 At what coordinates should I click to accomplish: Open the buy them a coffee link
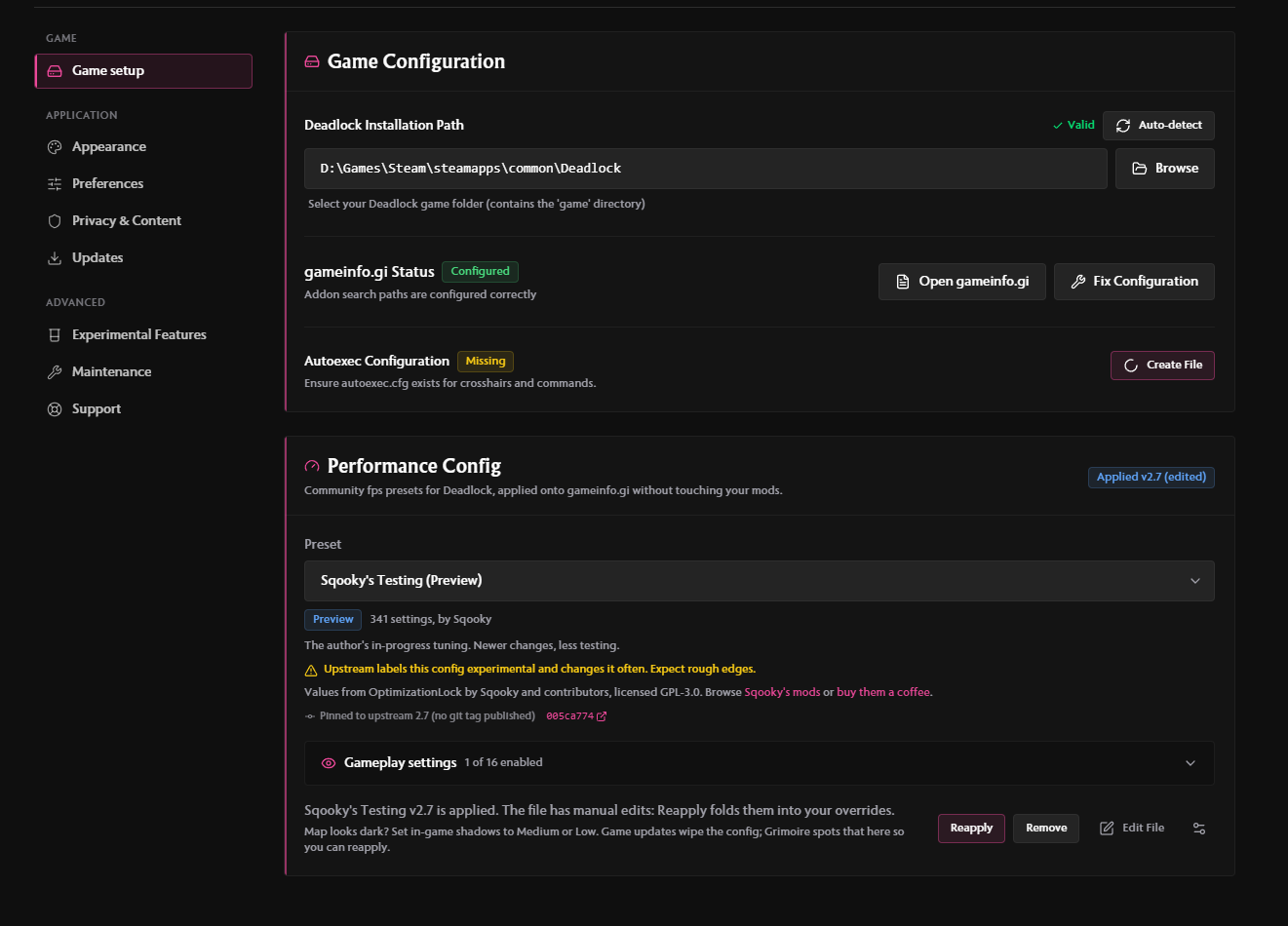[x=883, y=693]
